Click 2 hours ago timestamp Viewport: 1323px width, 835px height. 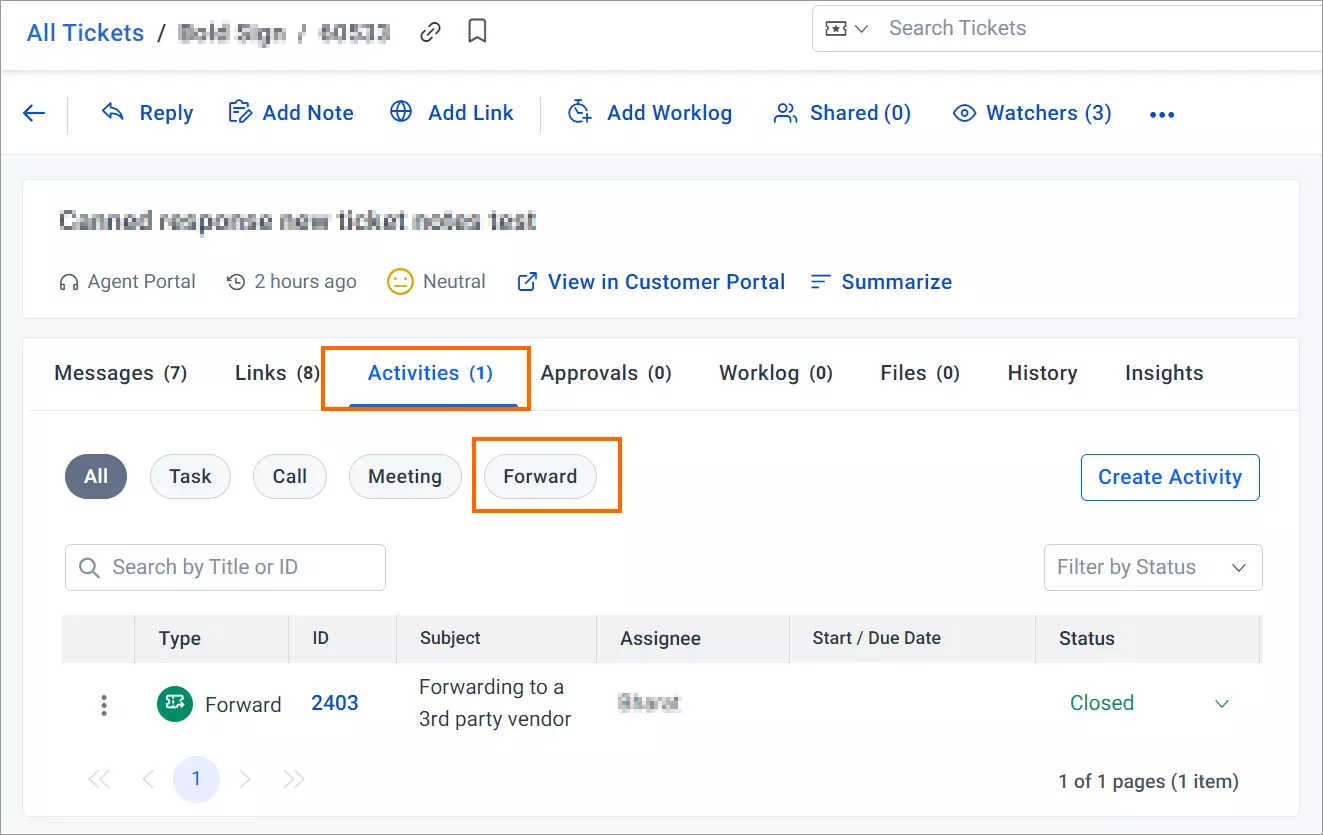[292, 282]
